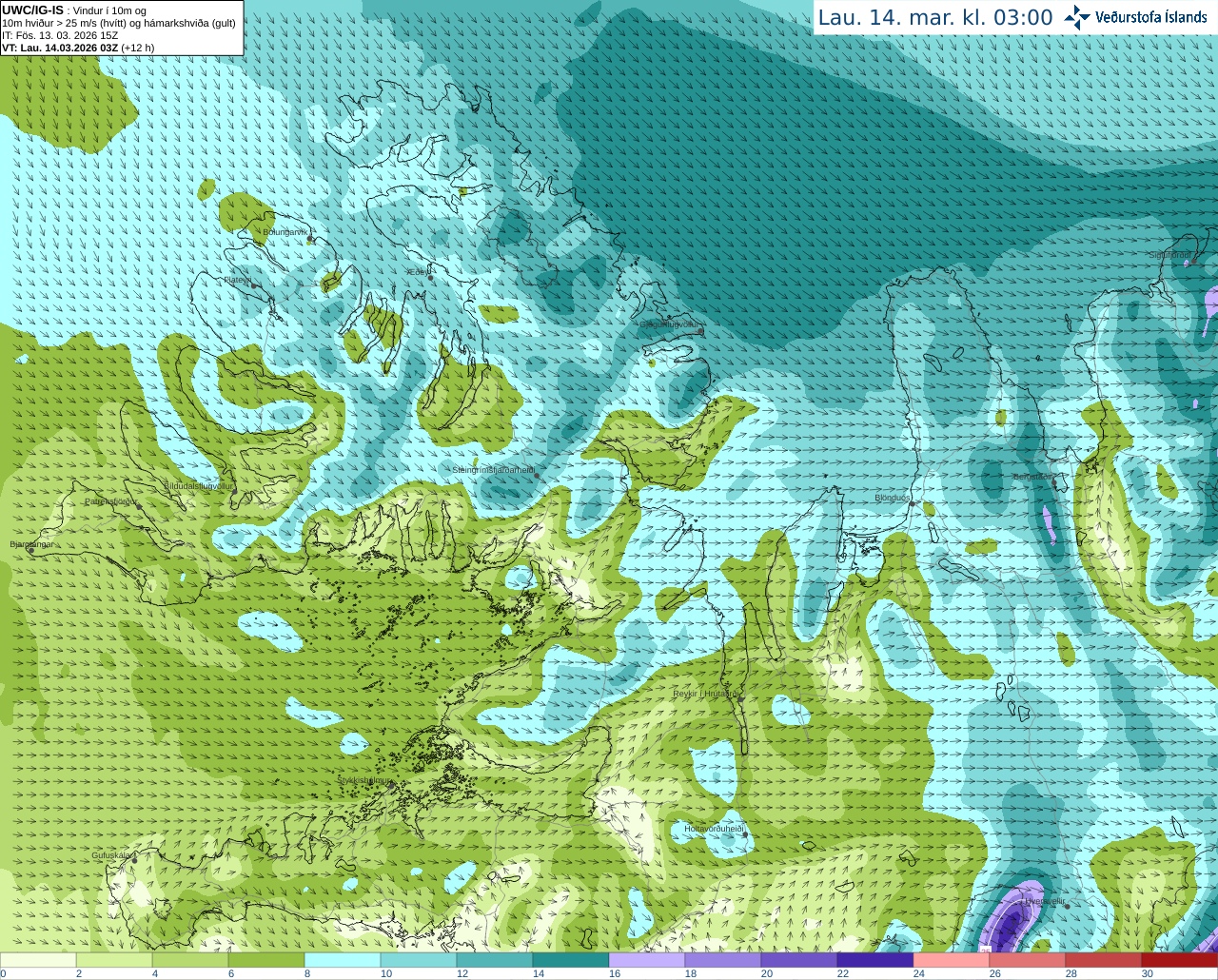This screenshot has height=980, width=1218.
Task: Click the Gufuskálar station label
Action: pyautogui.click(x=110, y=855)
